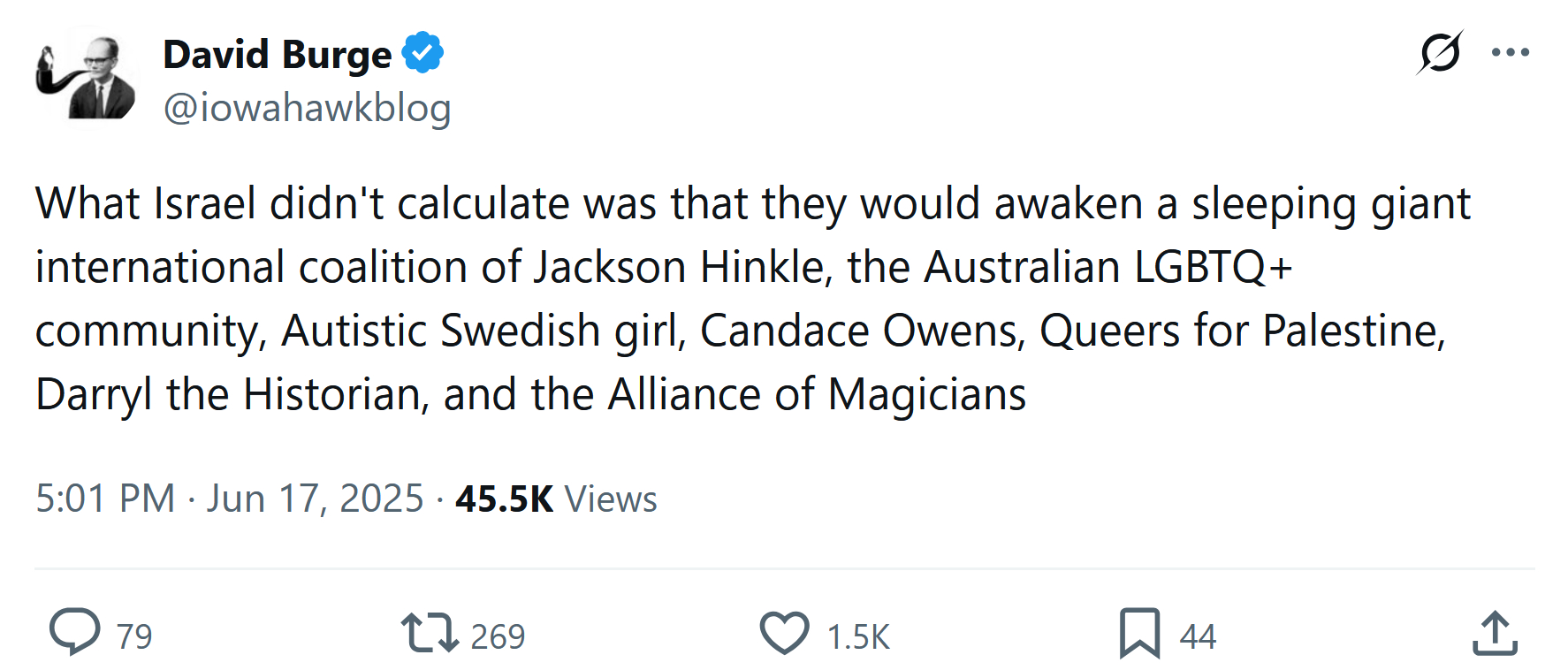Screen dimensions: 1568x670
Task: Bookmark this tweet using the bookmark icon
Action: click(x=1139, y=634)
